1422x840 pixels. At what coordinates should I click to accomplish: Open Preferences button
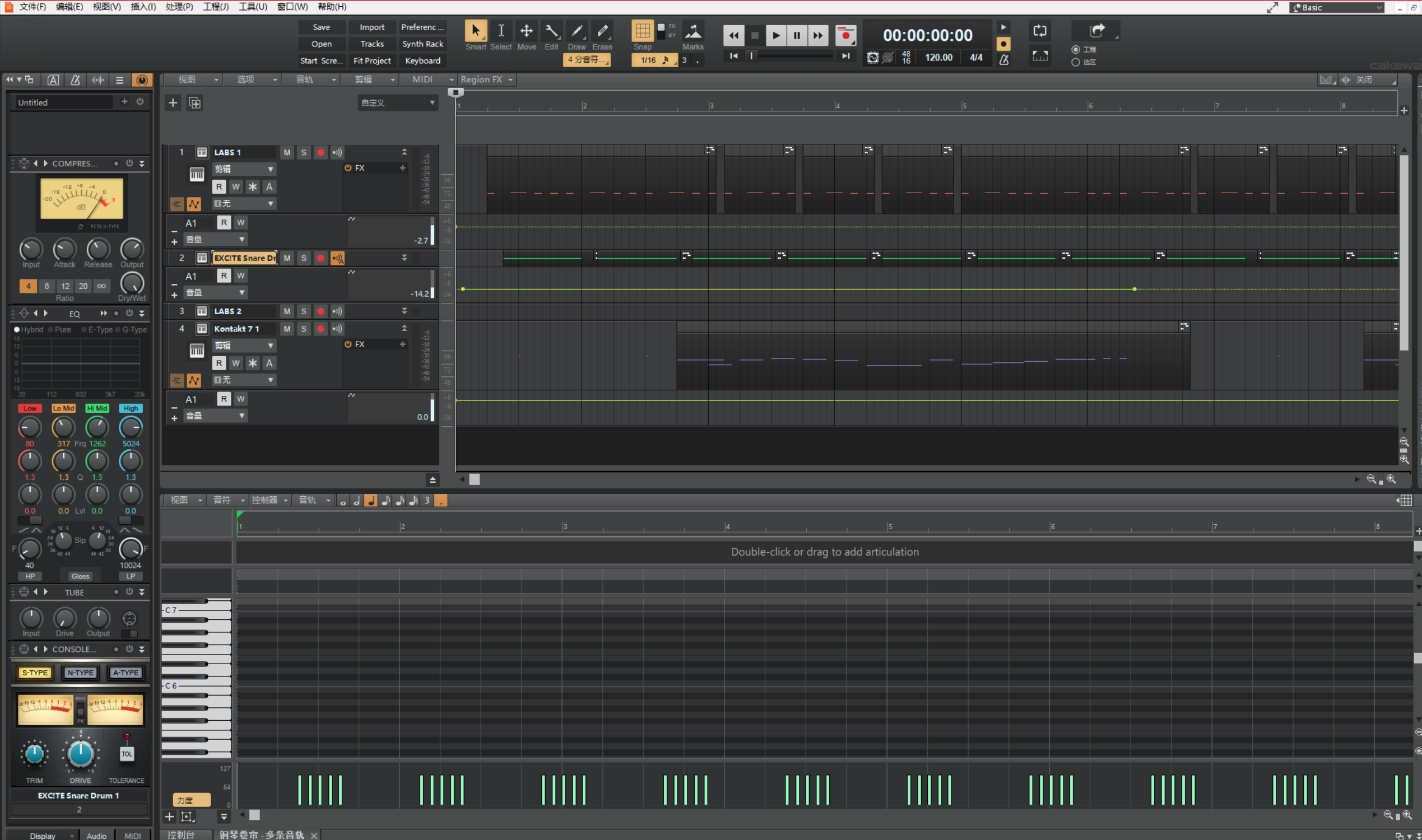click(x=422, y=27)
